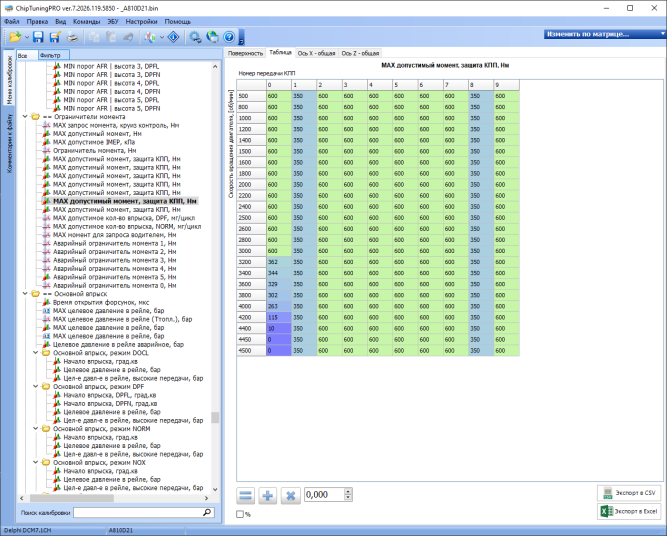Click the Paste clipboard toolbar icon

(x=111, y=37)
